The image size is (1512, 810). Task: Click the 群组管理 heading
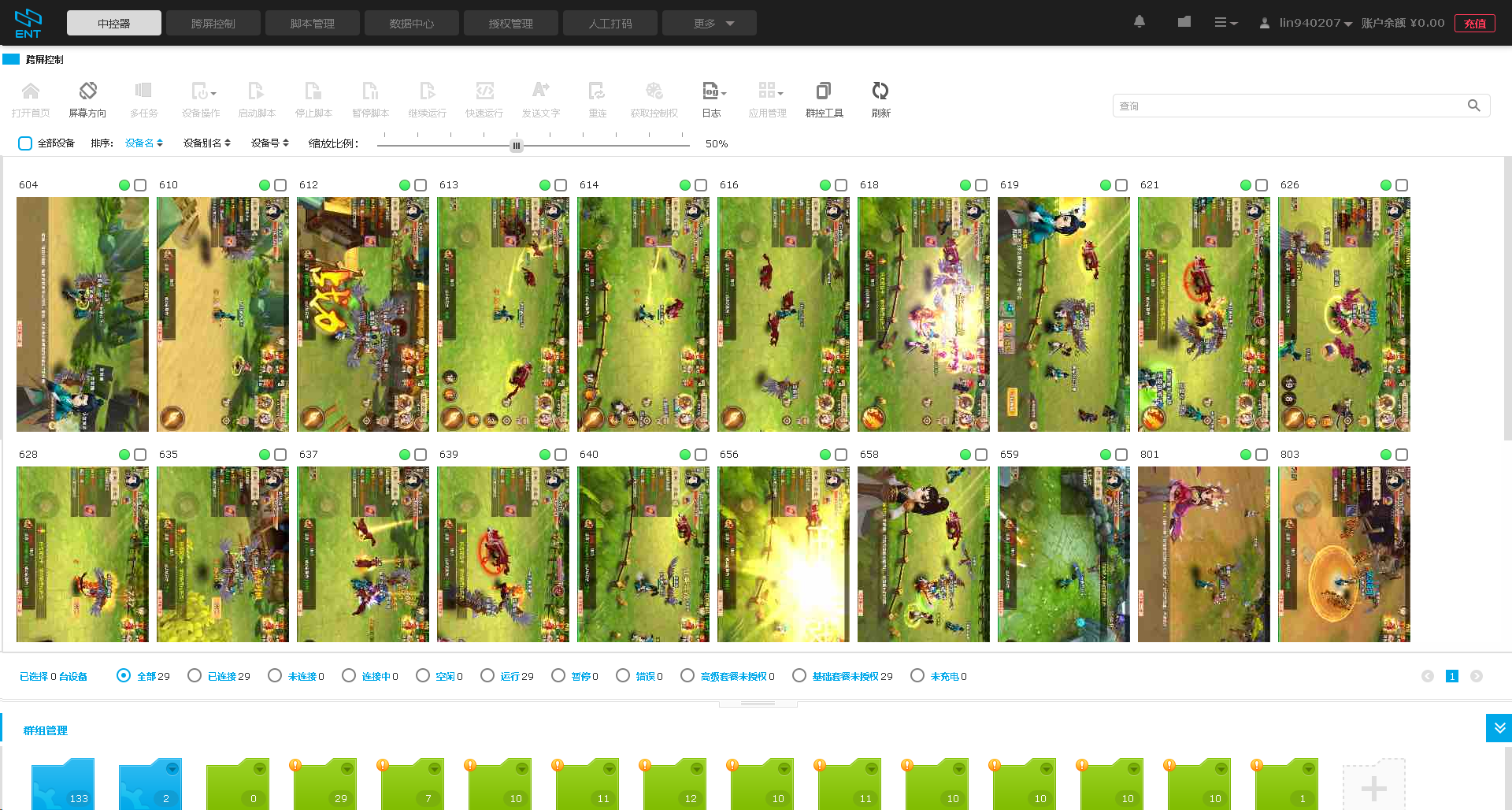pyautogui.click(x=46, y=730)
